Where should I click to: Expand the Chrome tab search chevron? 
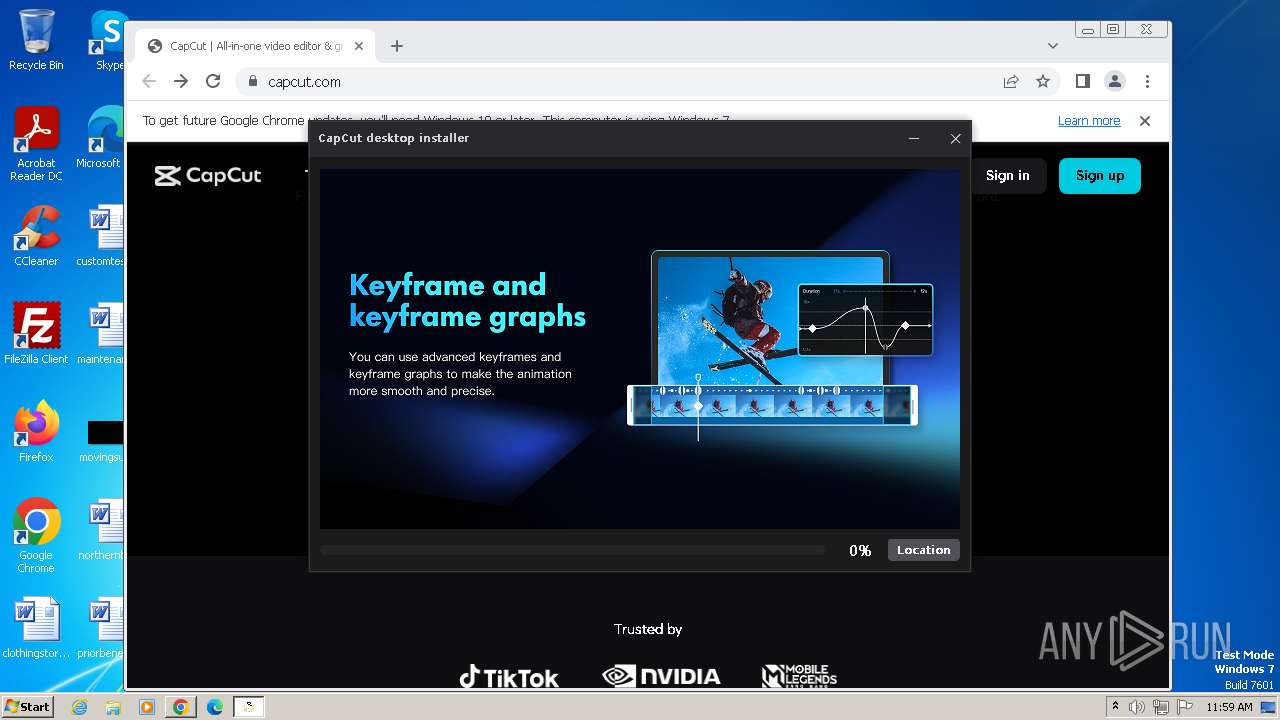point(1053,46)
